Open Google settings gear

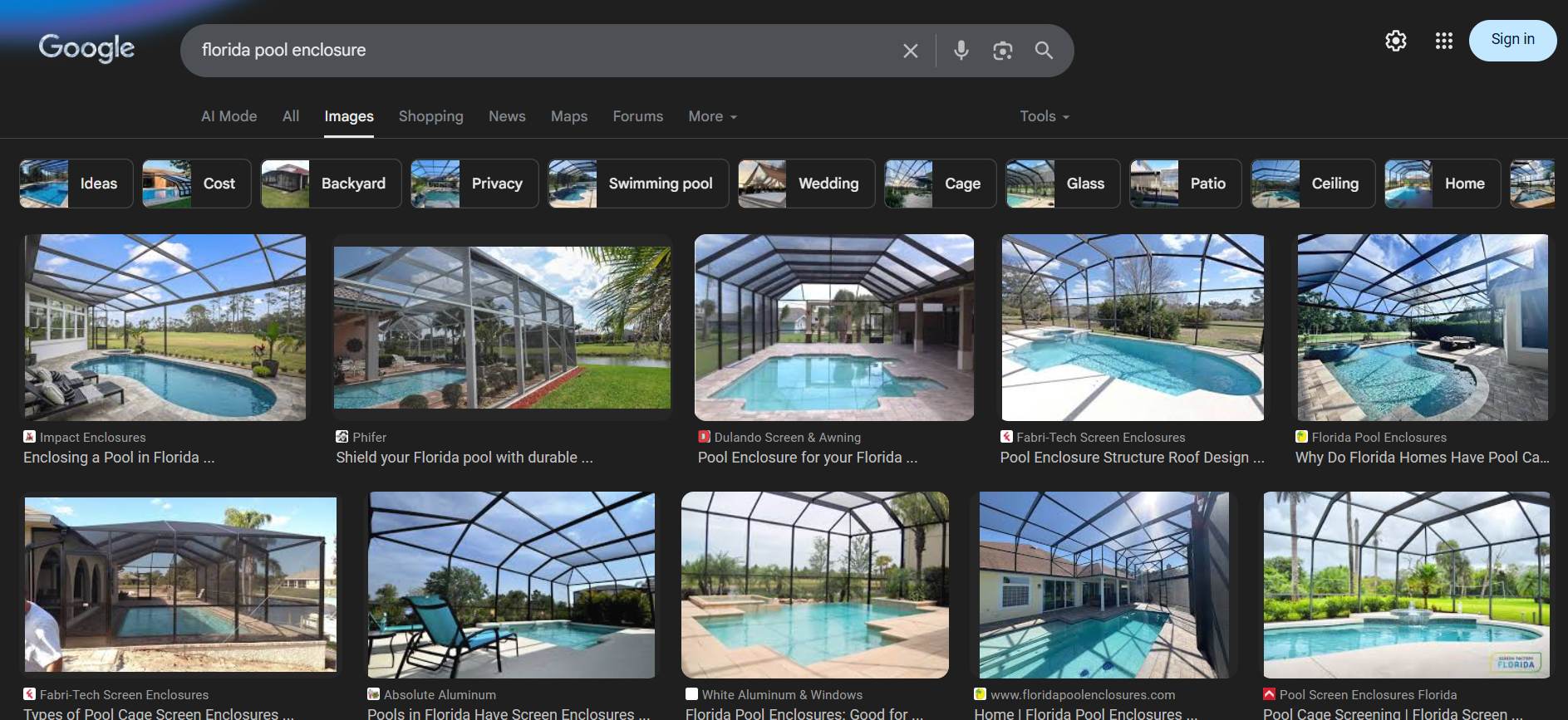pos(1396,41)
